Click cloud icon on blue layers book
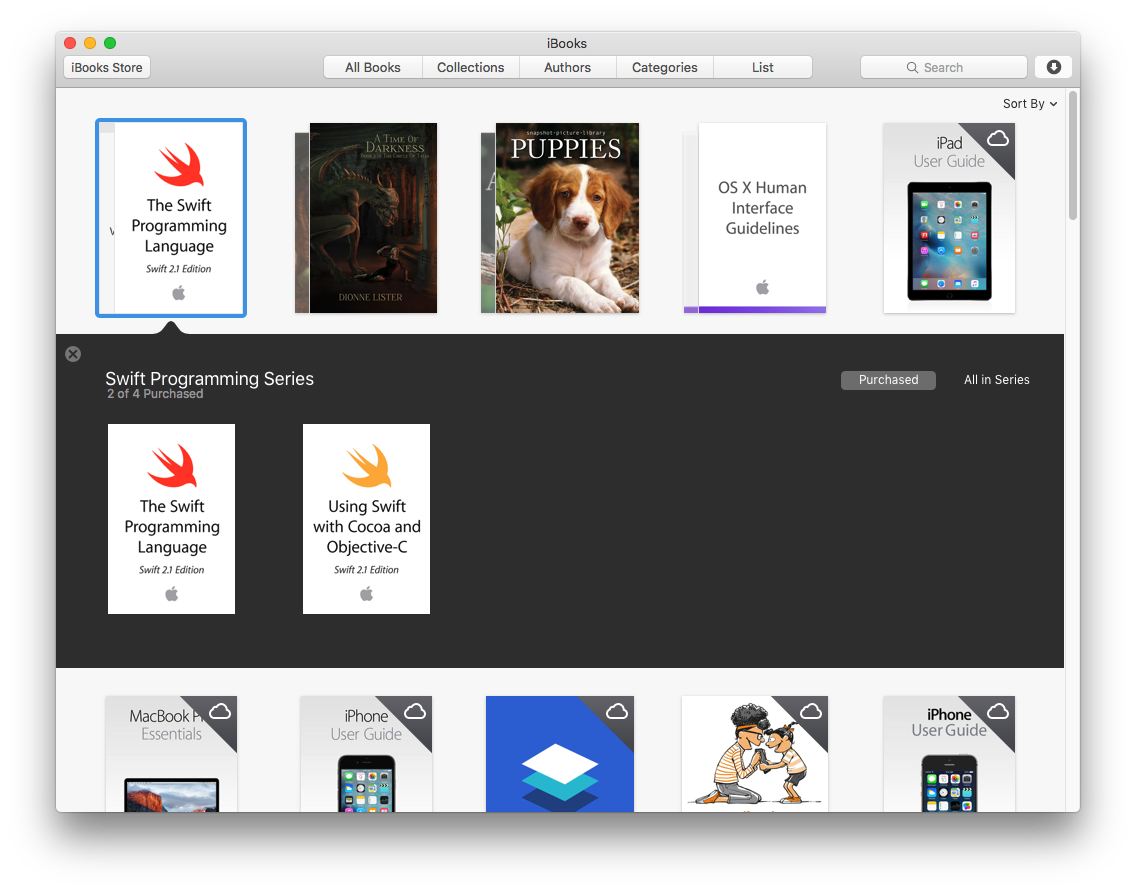1136x892 pixels. [617, 712]
